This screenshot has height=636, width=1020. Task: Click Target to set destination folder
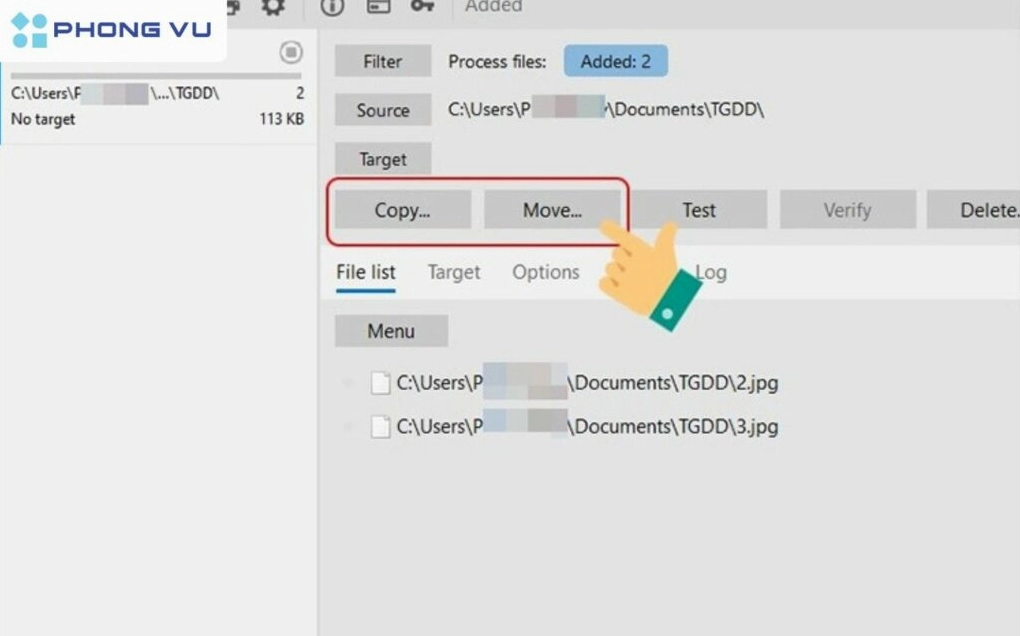(382, 159)
